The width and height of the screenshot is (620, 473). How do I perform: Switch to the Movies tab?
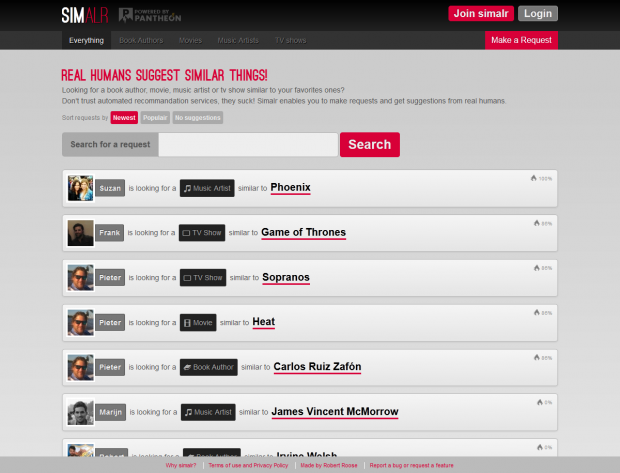click(x=190, y=40)
